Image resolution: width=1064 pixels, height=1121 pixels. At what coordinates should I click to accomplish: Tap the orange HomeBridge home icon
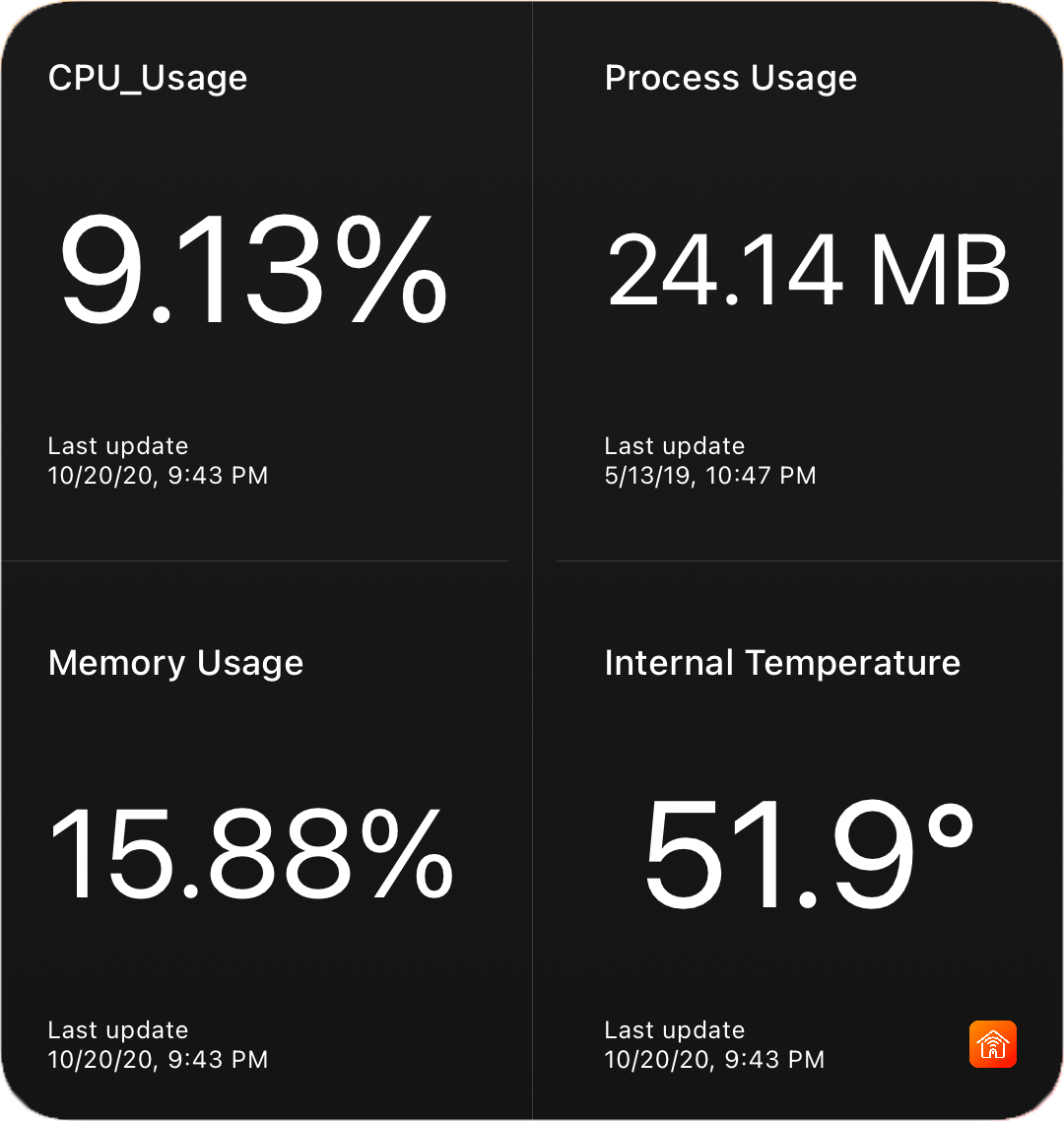993,1045
